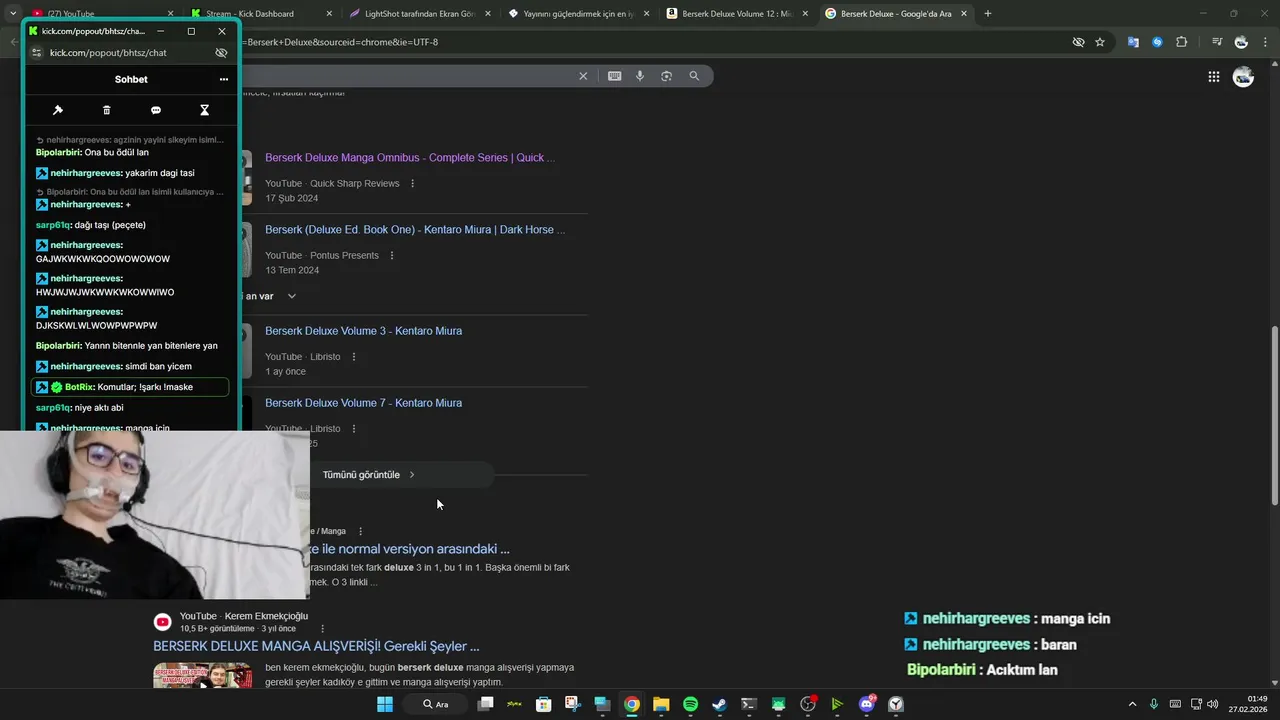The width and height of the screenshot is (1280, 720).
Task: Click the taskbar Ara search box
Action: click(436, 704)
